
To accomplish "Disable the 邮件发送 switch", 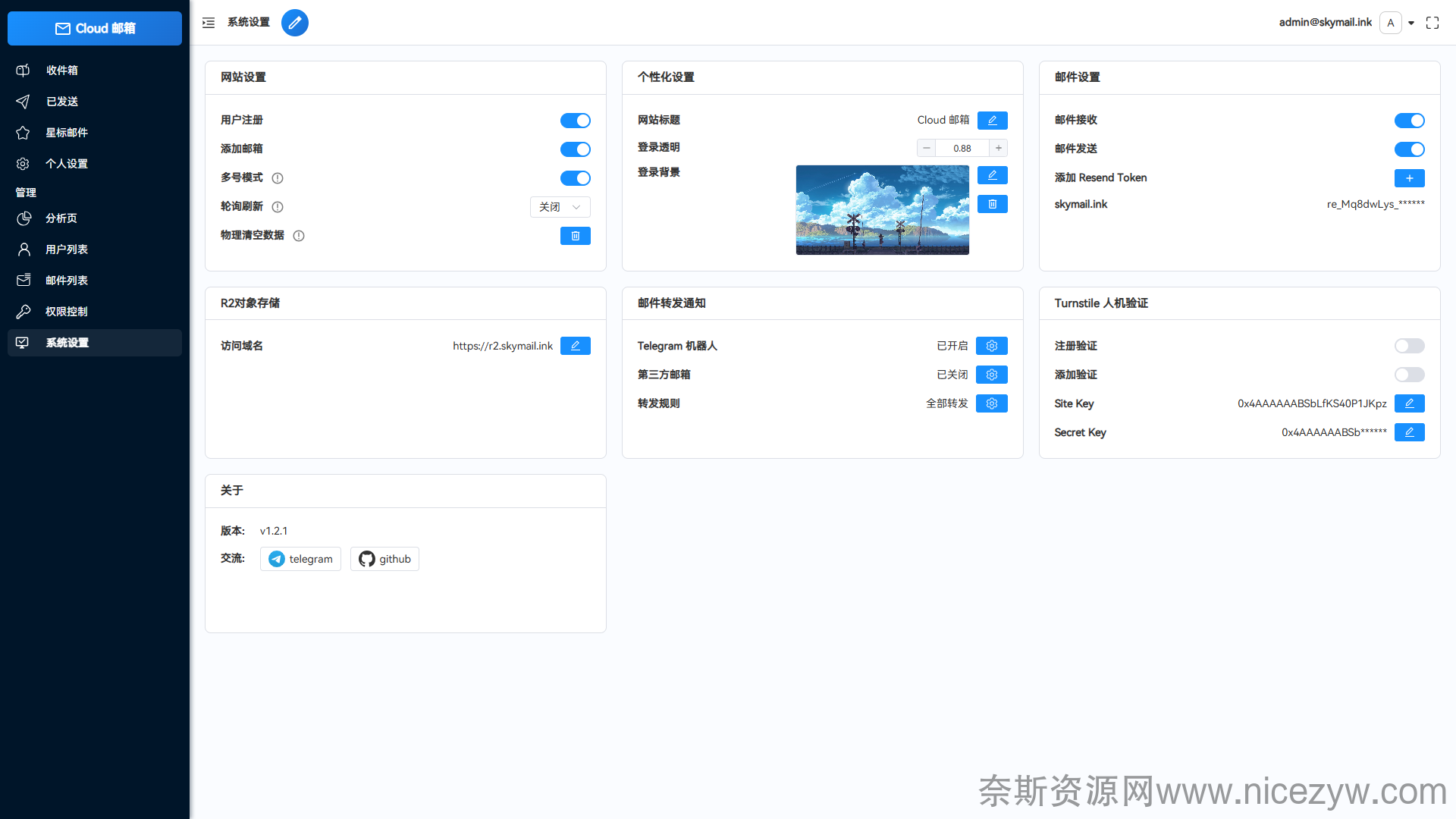I will click(x=1409, y=149).
